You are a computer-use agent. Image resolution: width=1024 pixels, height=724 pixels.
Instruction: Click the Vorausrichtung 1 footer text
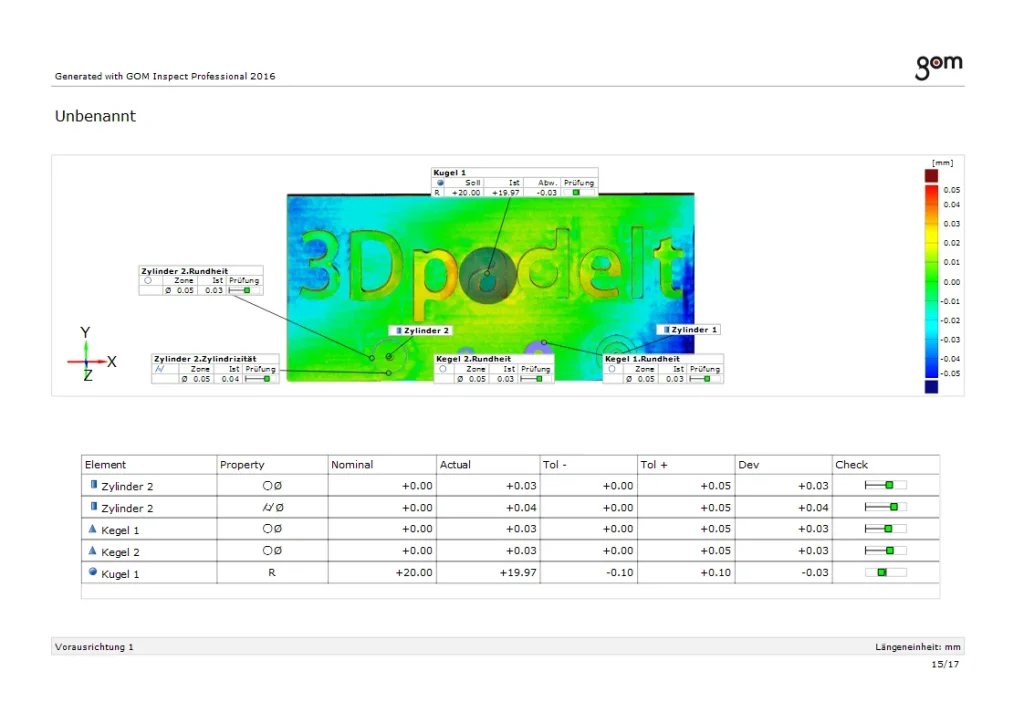click(x=94, y=647)
